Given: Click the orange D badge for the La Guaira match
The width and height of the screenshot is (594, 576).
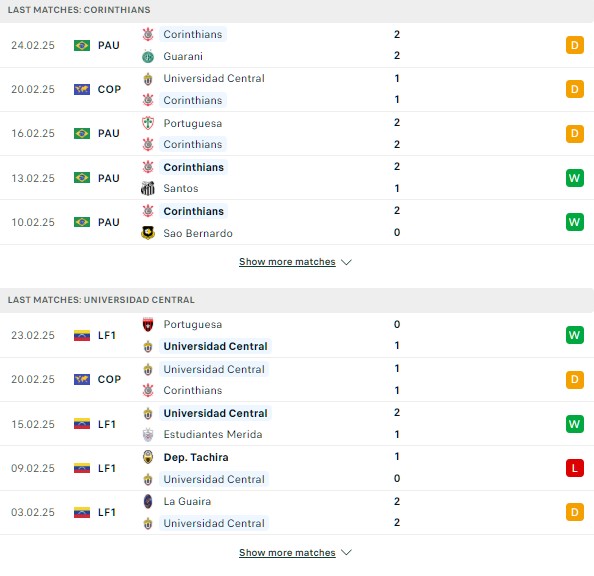Looking at the screenshot, I should click(x=575, y=512).
